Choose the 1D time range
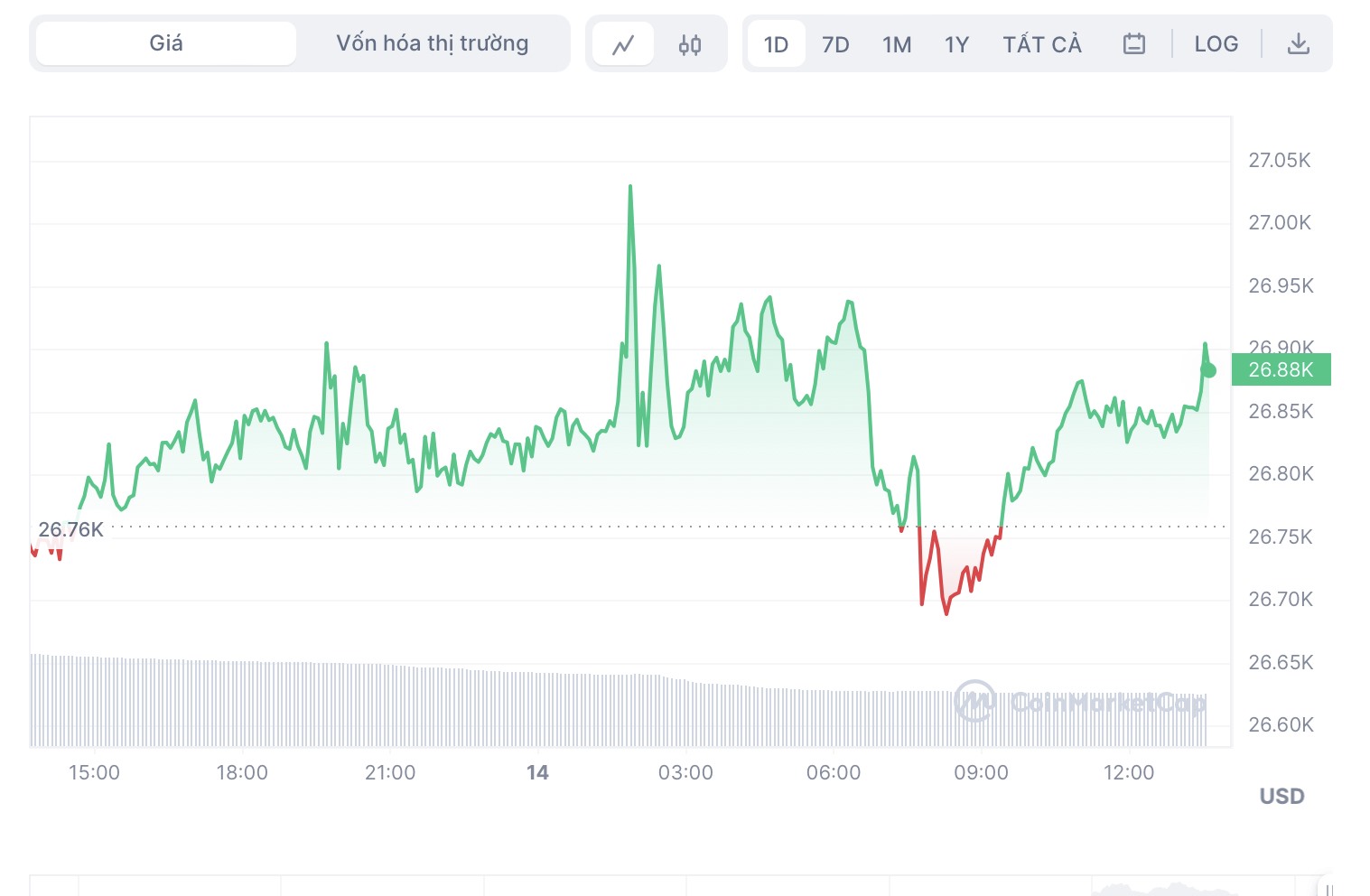1370x896 pixels. tap(777, 44)
